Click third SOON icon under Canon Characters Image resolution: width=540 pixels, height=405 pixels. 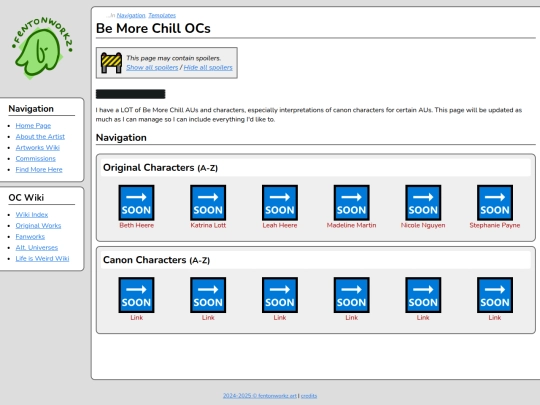pos(280,295)
